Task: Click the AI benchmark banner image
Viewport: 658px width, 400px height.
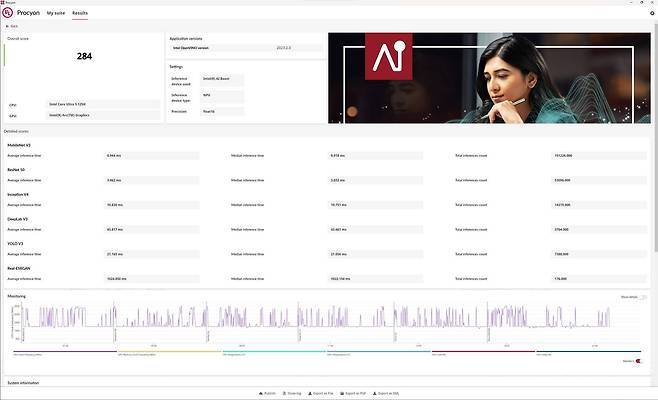Action: [490, 78]
